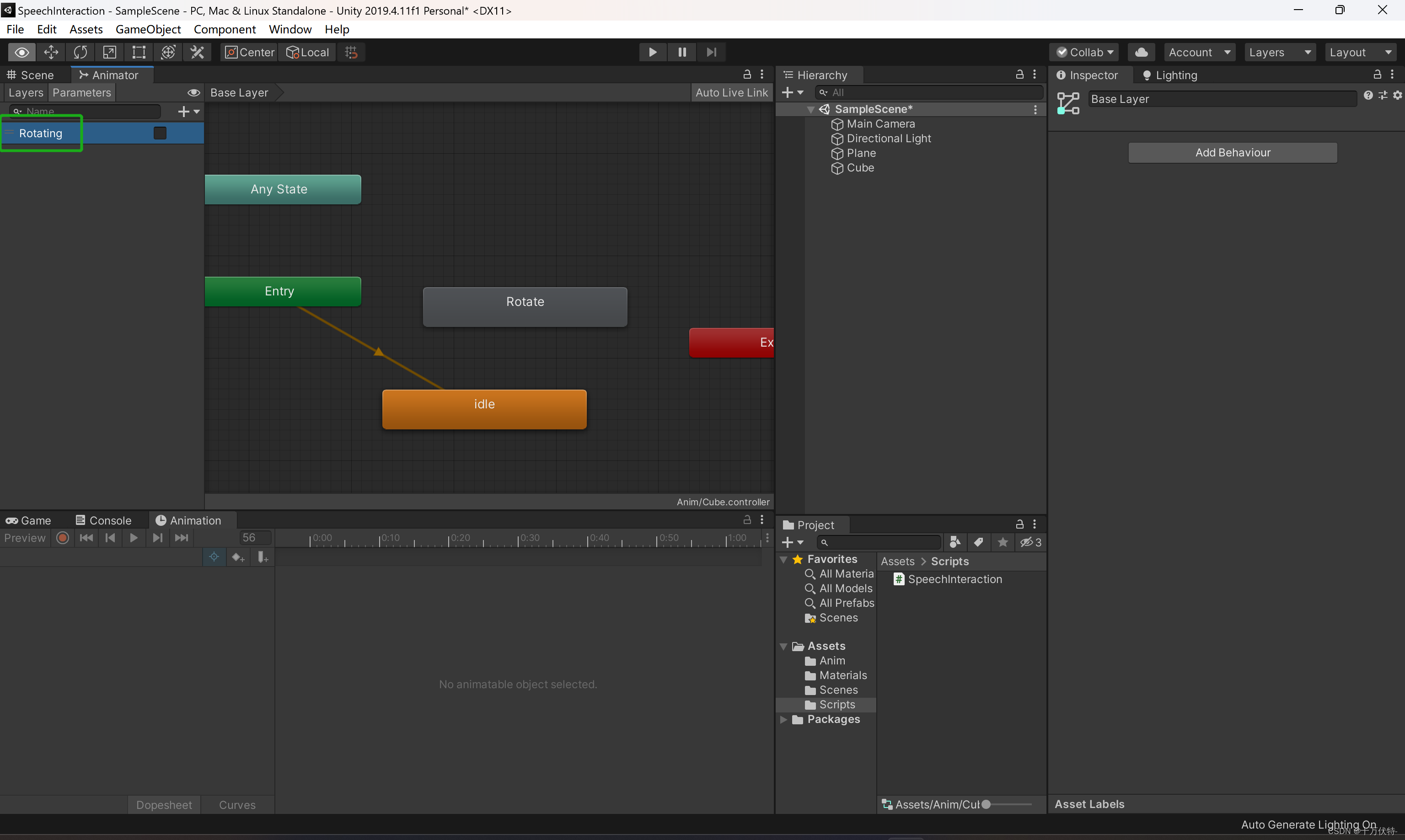
Task: Open the Layers dropdown in toolbar
Action: tap(1279, 52)
